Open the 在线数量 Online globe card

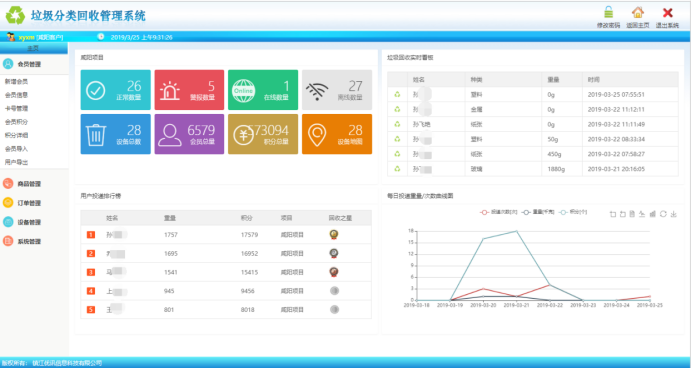(263, 90)
